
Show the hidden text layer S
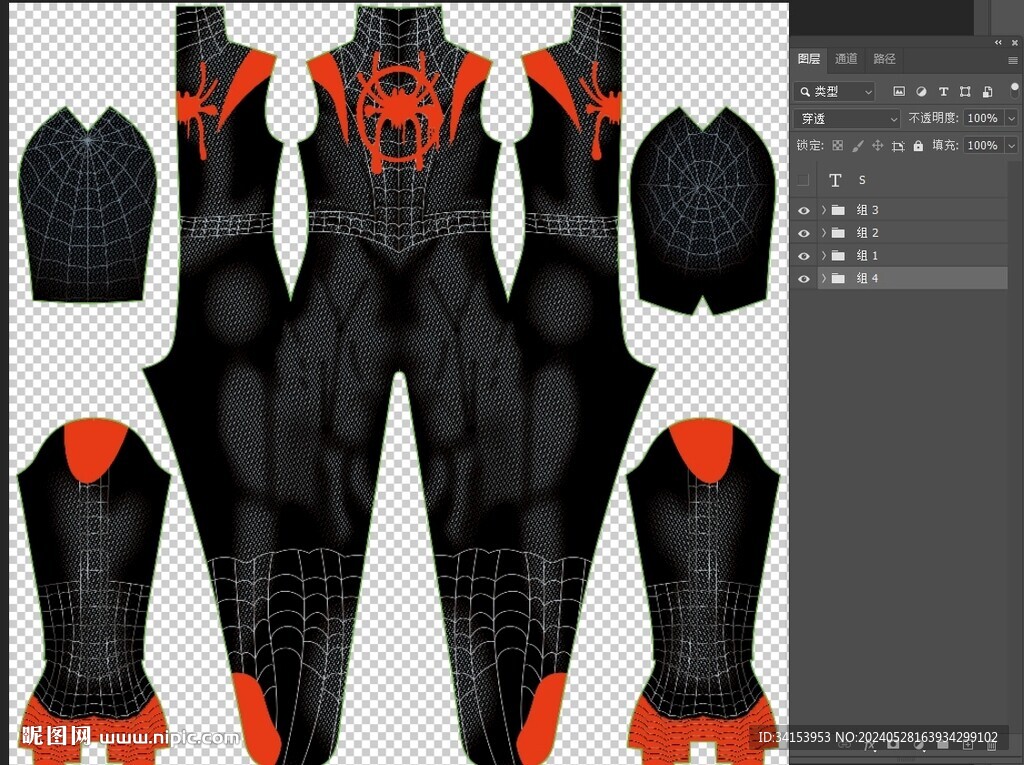pos(804,180)
